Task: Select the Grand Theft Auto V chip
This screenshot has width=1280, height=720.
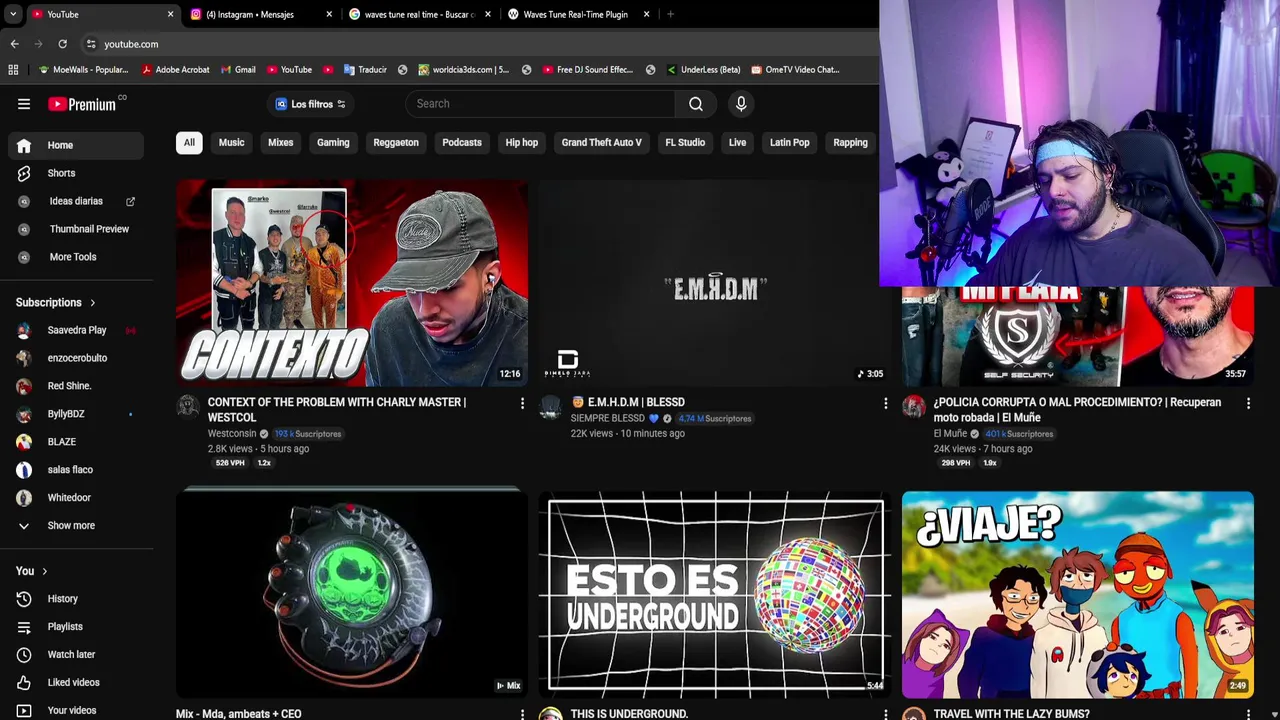Action: pos(601,142)
